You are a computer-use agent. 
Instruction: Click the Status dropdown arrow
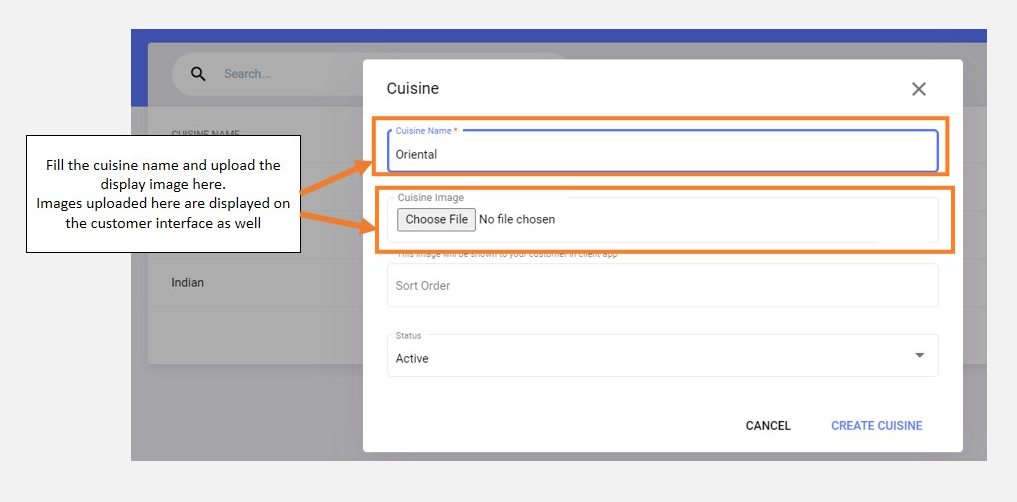(919, 356)
